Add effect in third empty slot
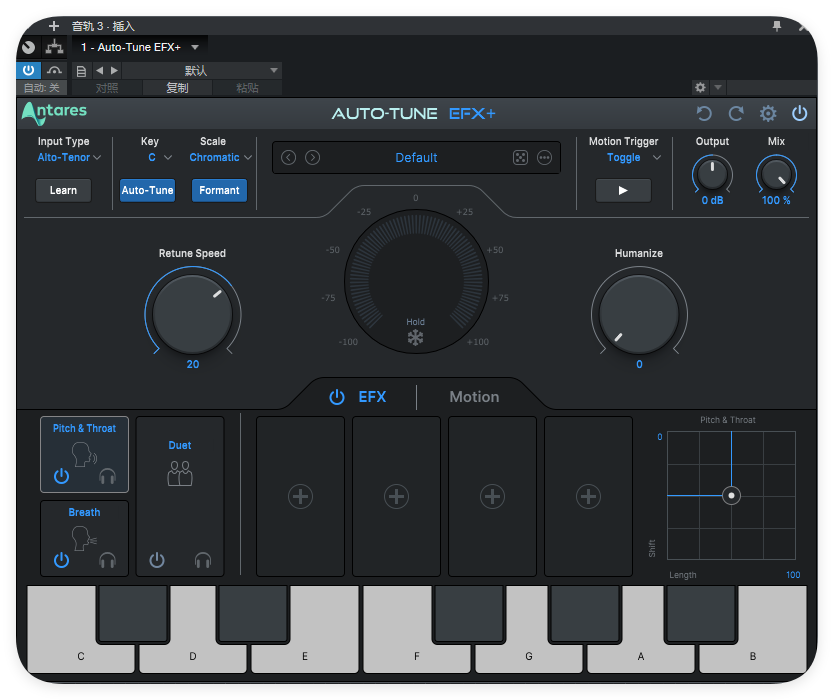Screen dimensions: 834x700 [493, 496]
